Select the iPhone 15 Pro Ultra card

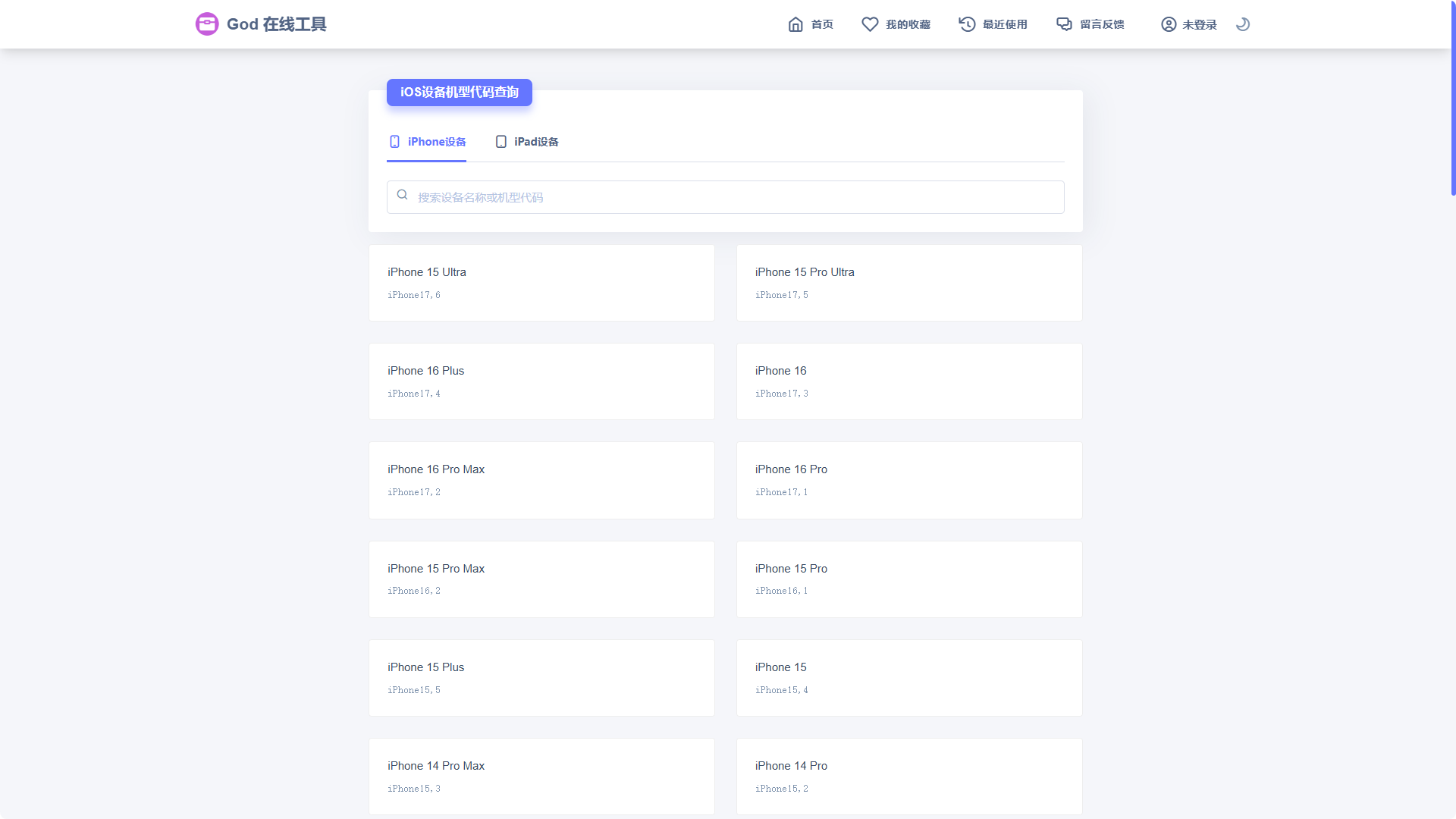click(x=909, y=283)
